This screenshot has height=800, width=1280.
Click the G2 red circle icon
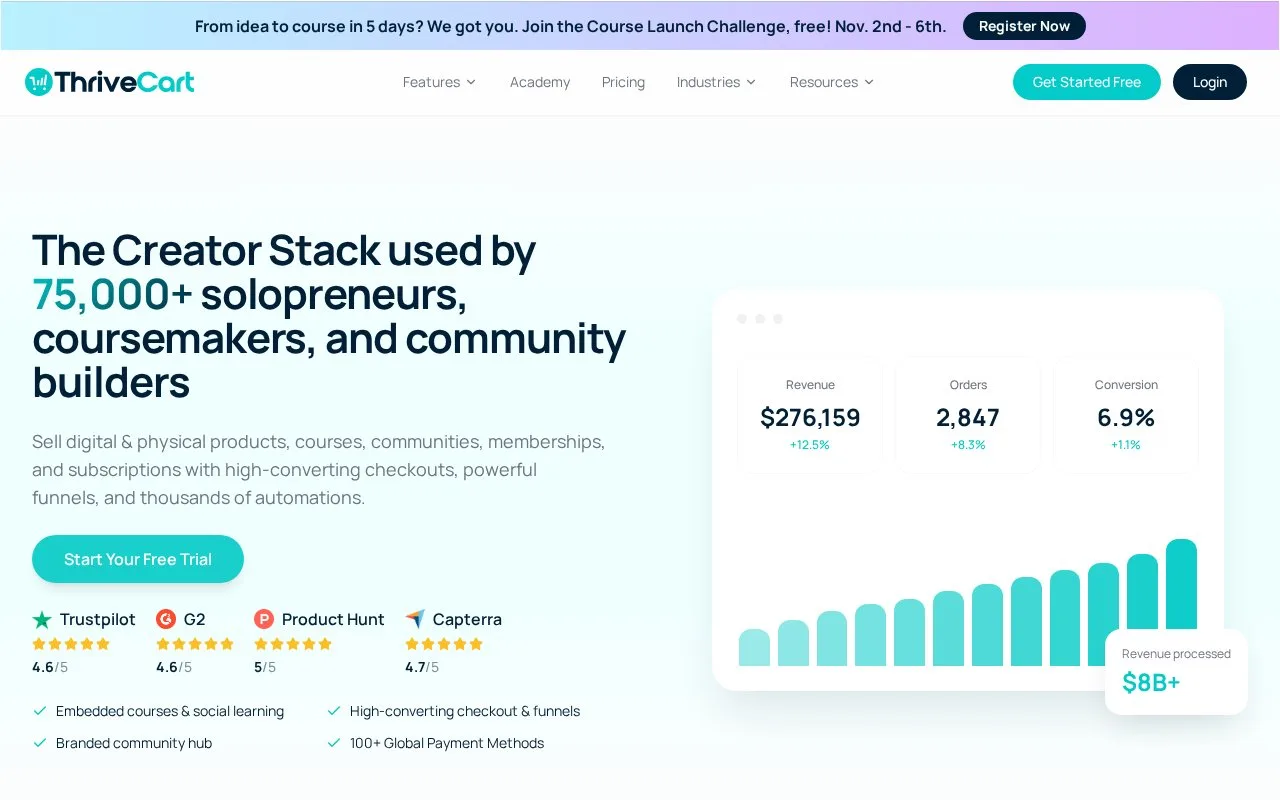coord(166,619)
